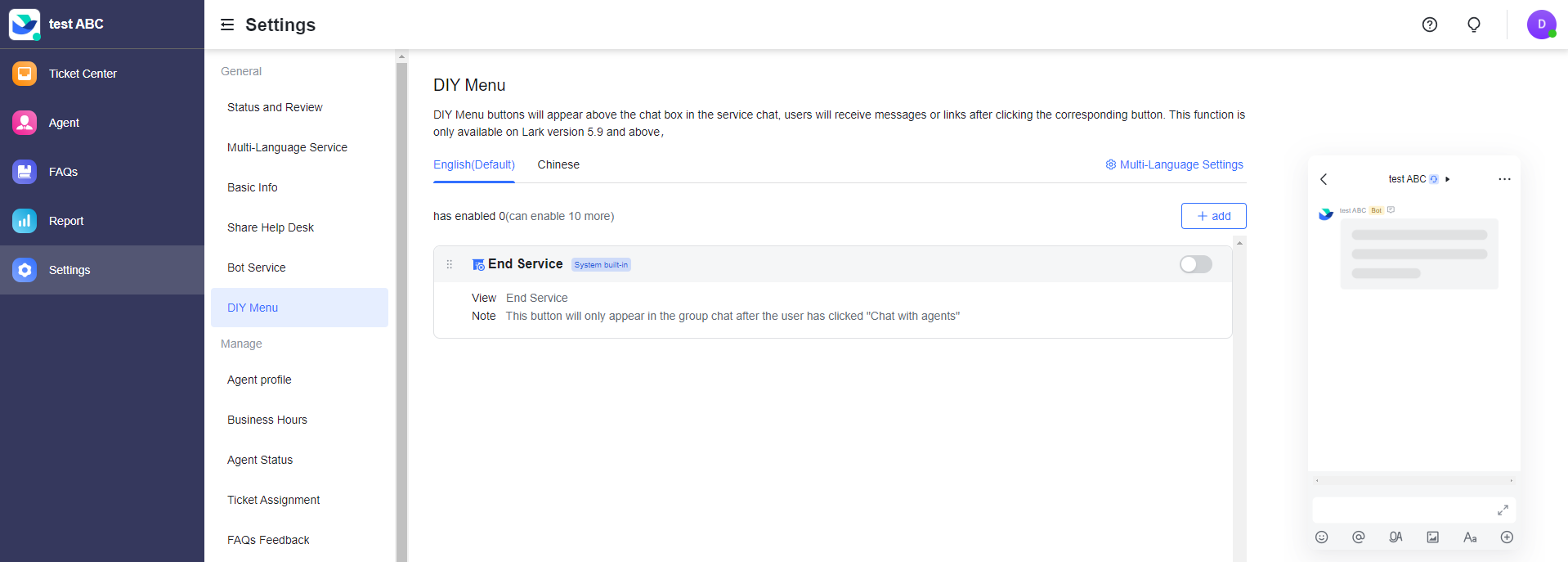Screen dimensions: 1568x562
Task: Click the DIY Menu page heading
Action: point(469,85)
